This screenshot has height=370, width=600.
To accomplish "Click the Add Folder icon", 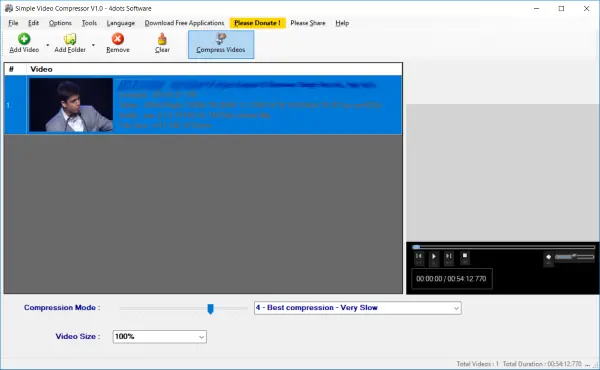I will pos(70,39).
